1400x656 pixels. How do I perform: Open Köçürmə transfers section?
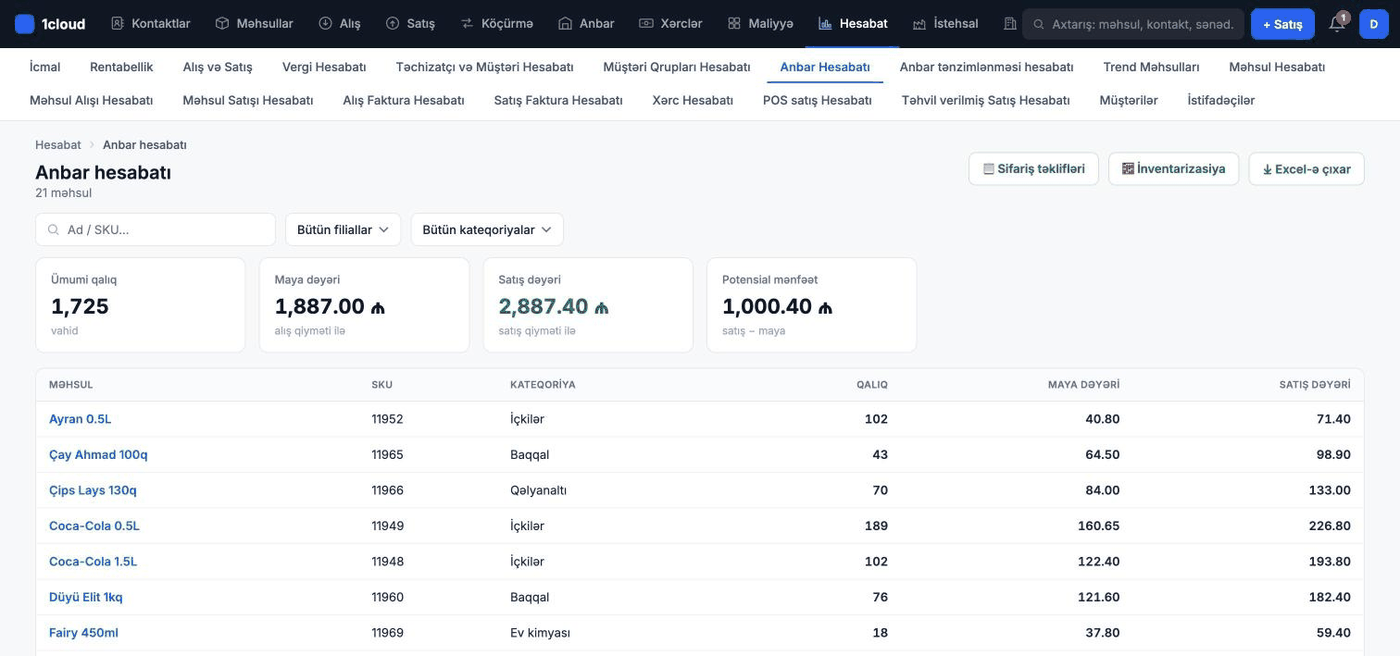tap(496, 23)
